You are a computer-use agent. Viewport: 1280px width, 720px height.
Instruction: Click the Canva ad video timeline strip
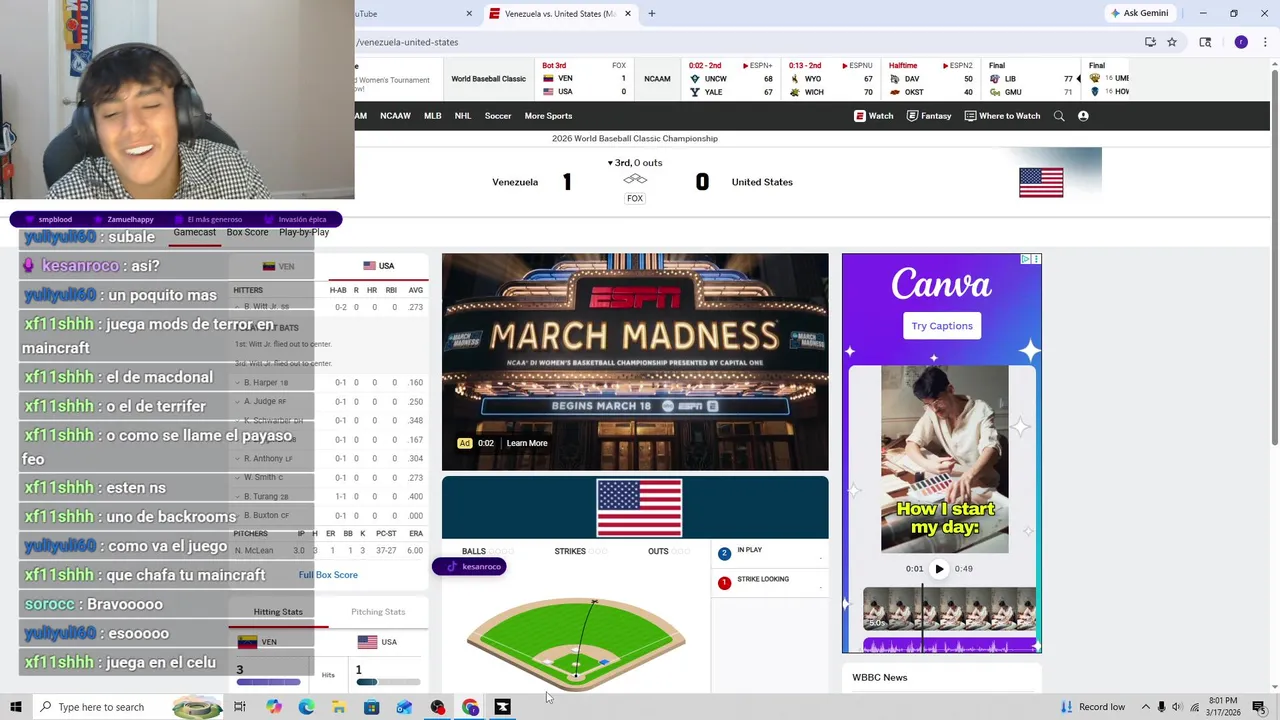[949, 608]
